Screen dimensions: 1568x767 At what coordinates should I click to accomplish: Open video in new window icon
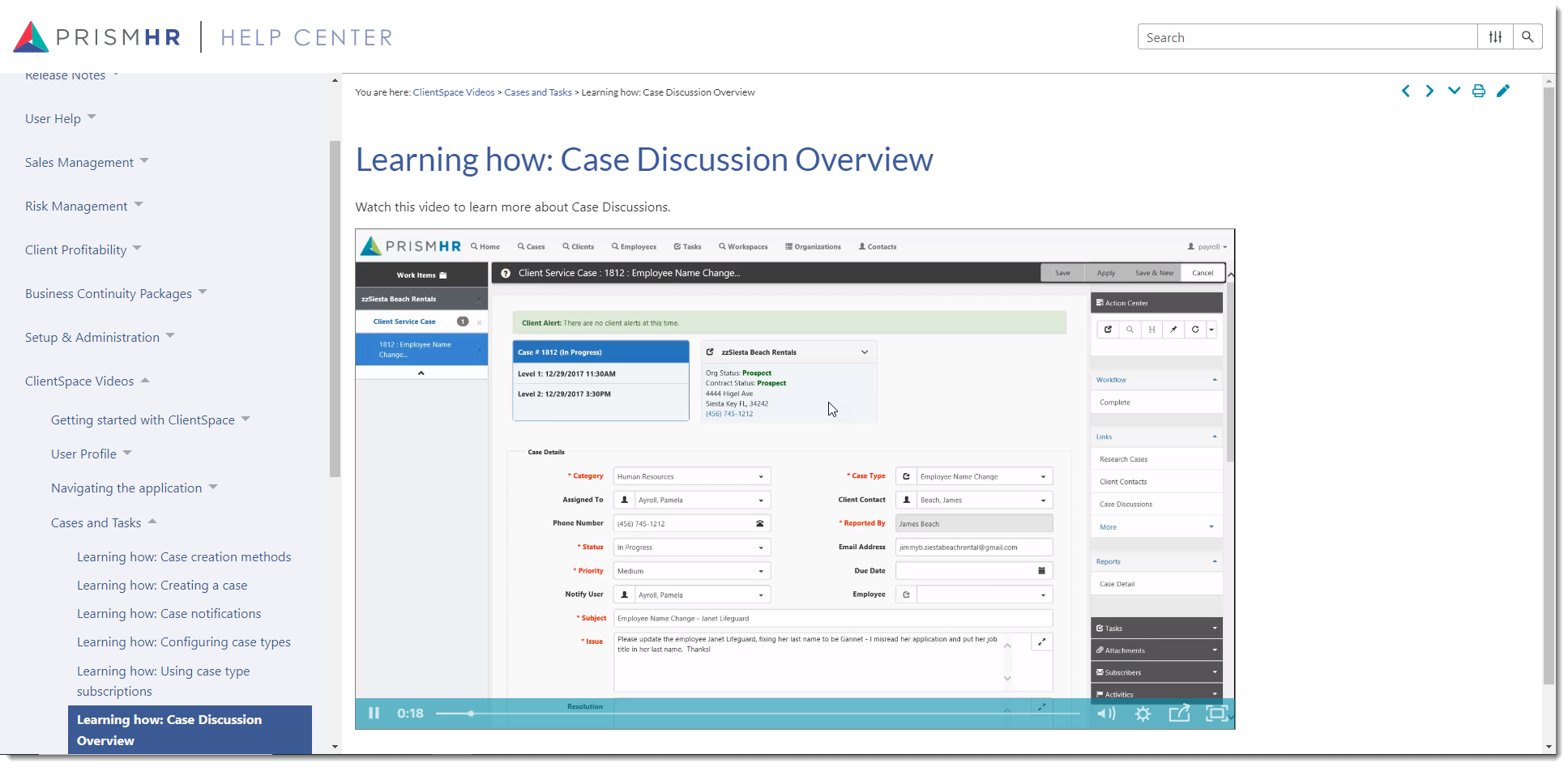[x=1179, y=713]
